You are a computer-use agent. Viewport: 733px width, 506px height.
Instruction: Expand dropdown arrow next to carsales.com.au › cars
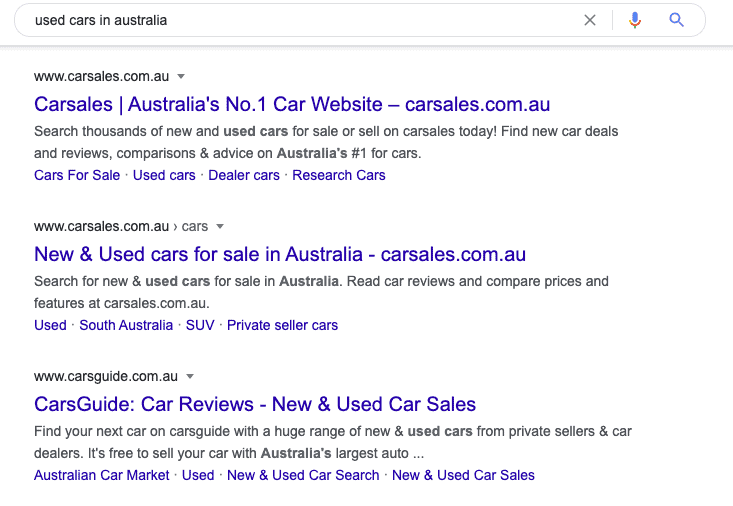220,227
